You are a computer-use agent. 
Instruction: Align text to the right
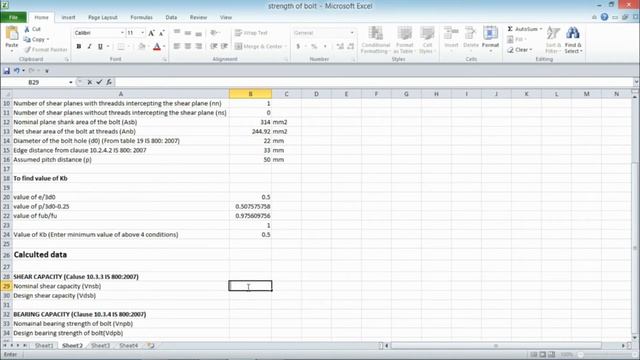(x=199, y=47)
